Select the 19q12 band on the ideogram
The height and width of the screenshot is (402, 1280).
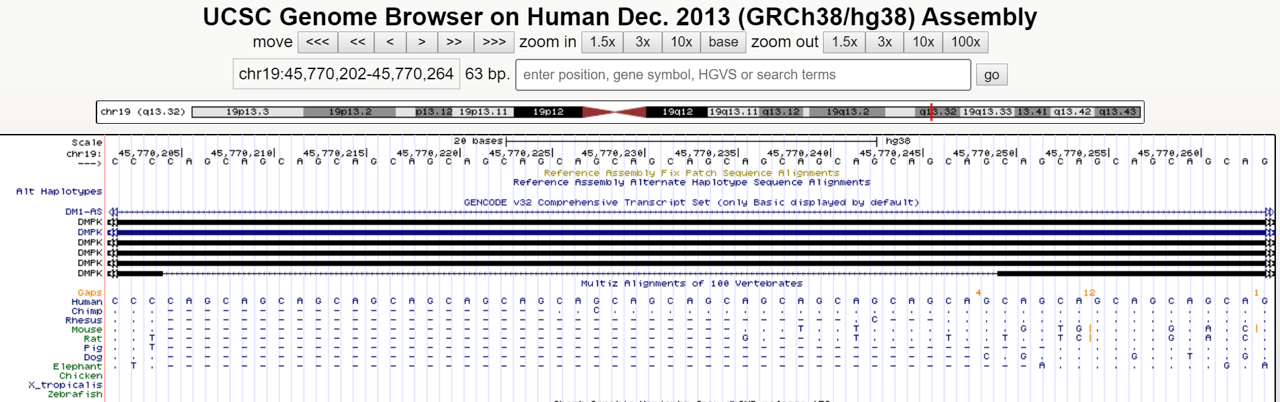pyautogui.click(x=677, y=112)
